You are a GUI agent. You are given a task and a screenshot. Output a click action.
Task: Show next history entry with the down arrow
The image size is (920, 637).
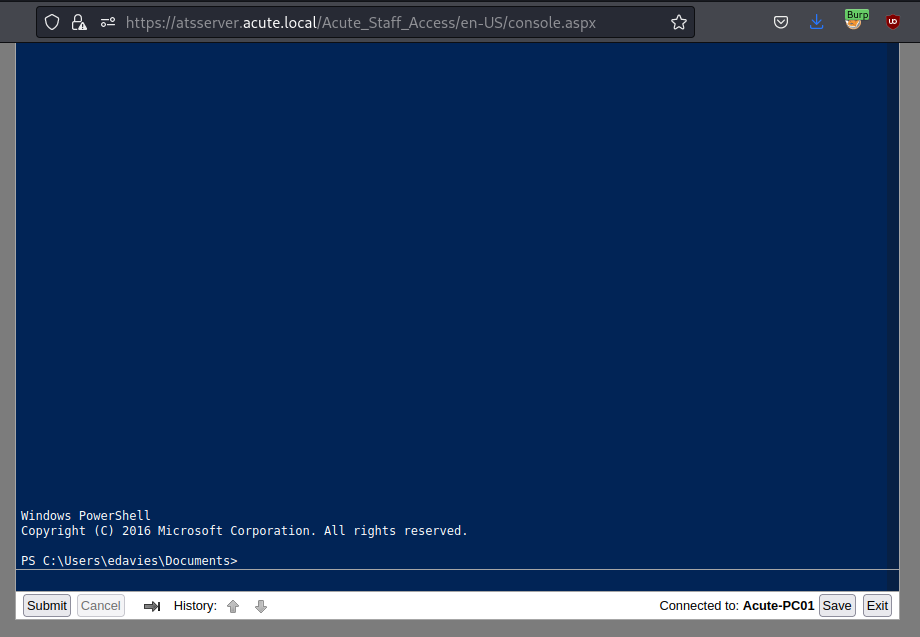click(x=260, y=605)
